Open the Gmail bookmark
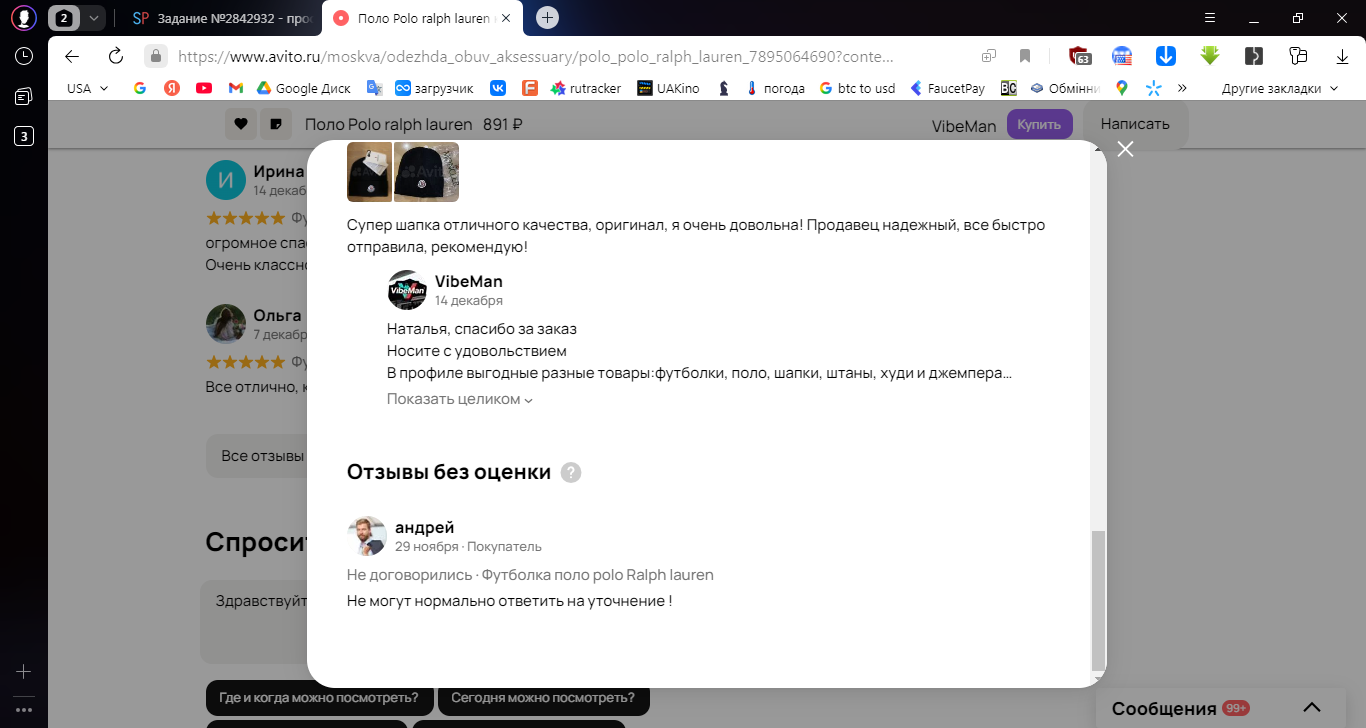This screenshot has width=1366, height=728. click(x=235, y=88)
